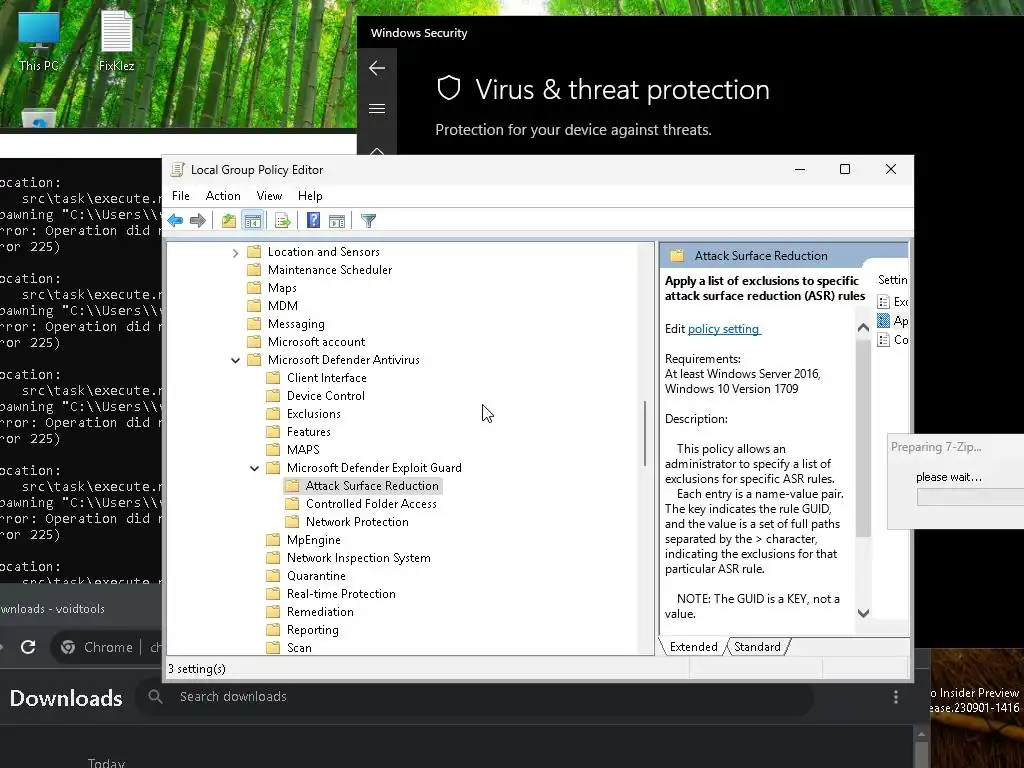Switch to the Standard tab
The width and height of the screenshot is (1024, 768).
(x=757, y=647)
